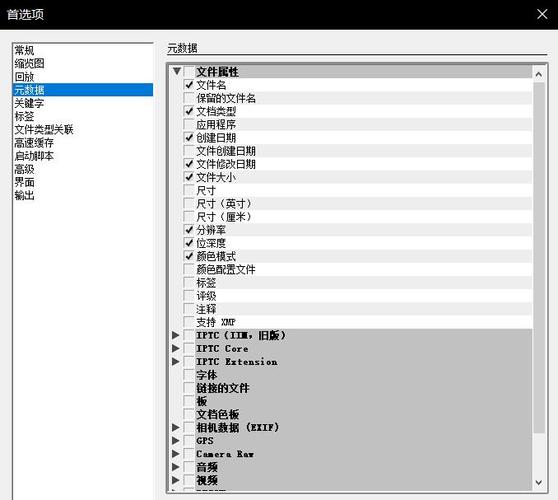The width and height of the screenshot is (558, 500).
Task: Click the scrollbar up arrow
Action: pos(539,74)
